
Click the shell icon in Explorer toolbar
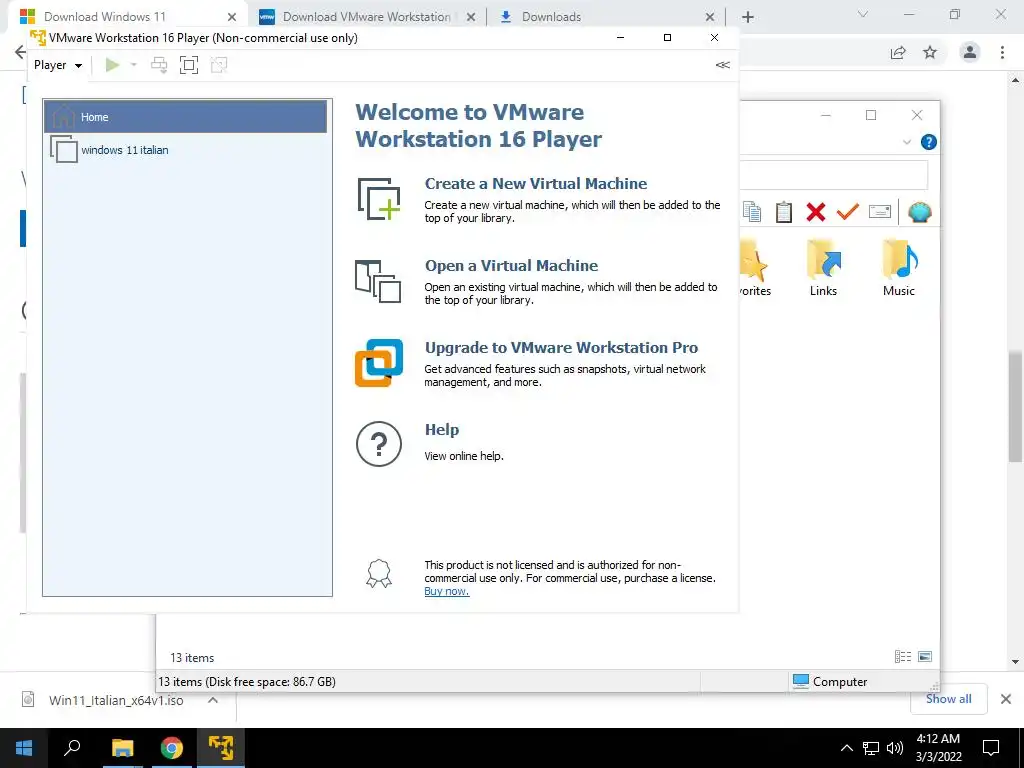point(920,212)
